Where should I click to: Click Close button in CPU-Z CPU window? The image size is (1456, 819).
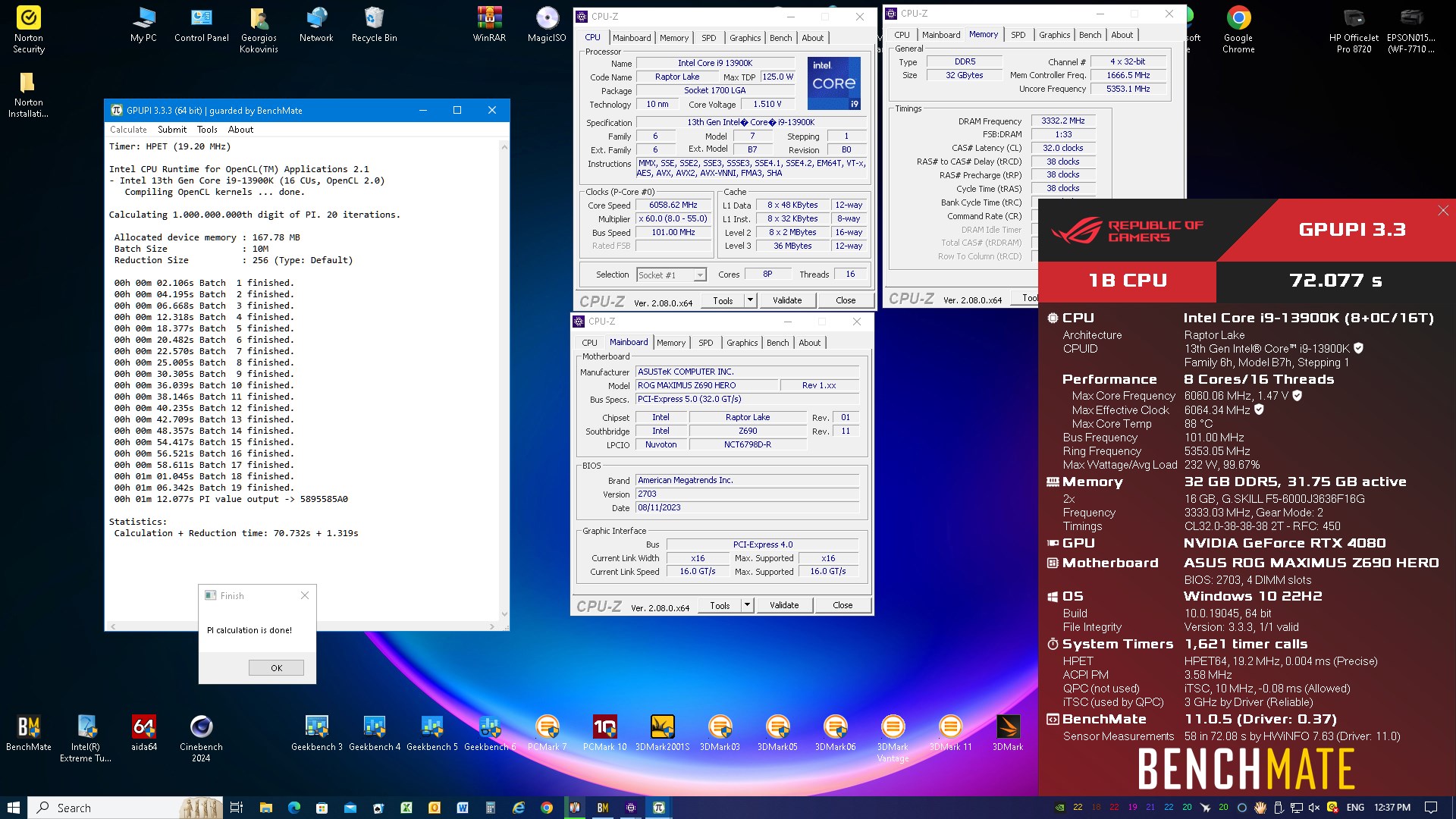846,300
